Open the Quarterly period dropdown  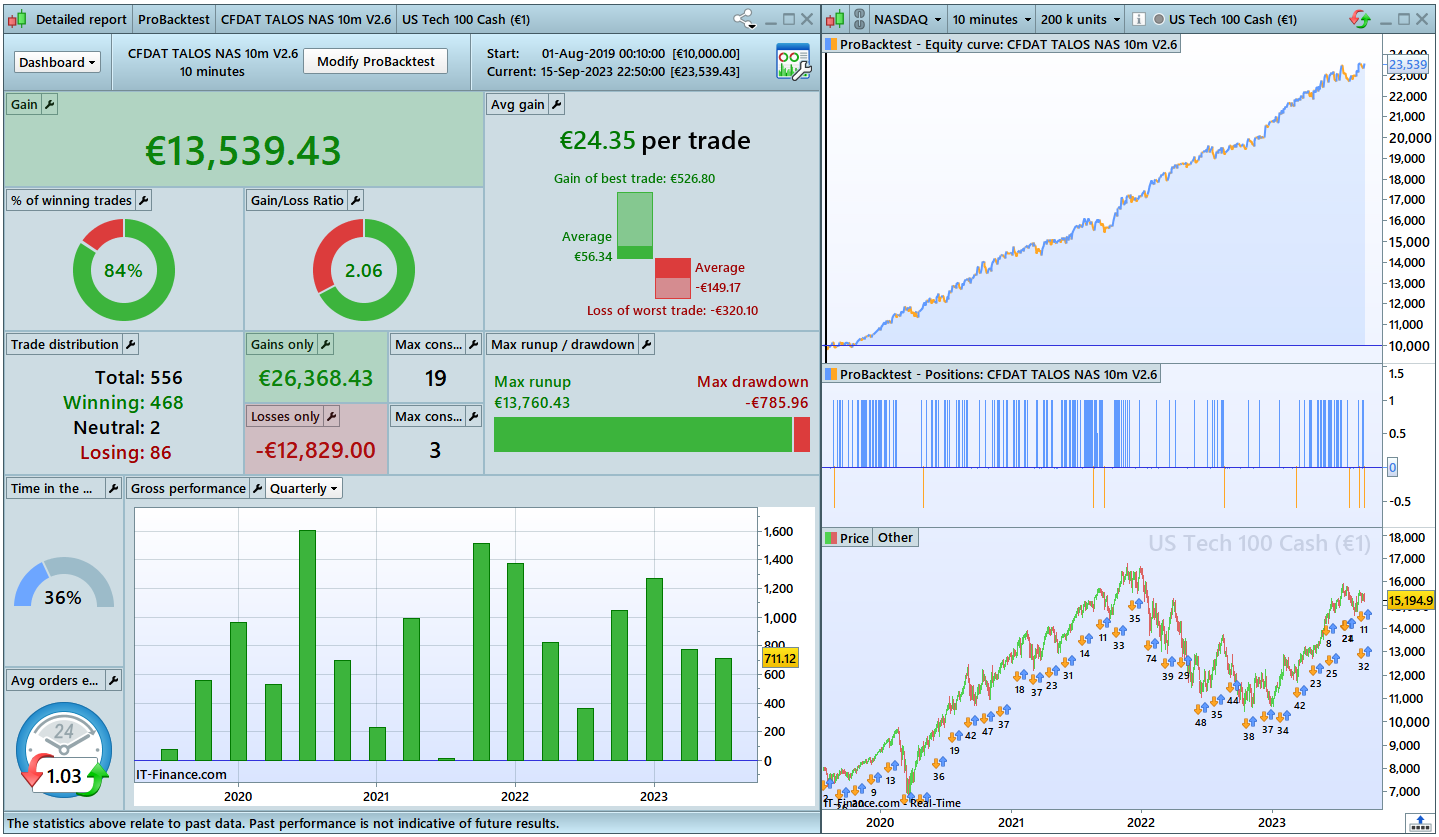[304, 488]
